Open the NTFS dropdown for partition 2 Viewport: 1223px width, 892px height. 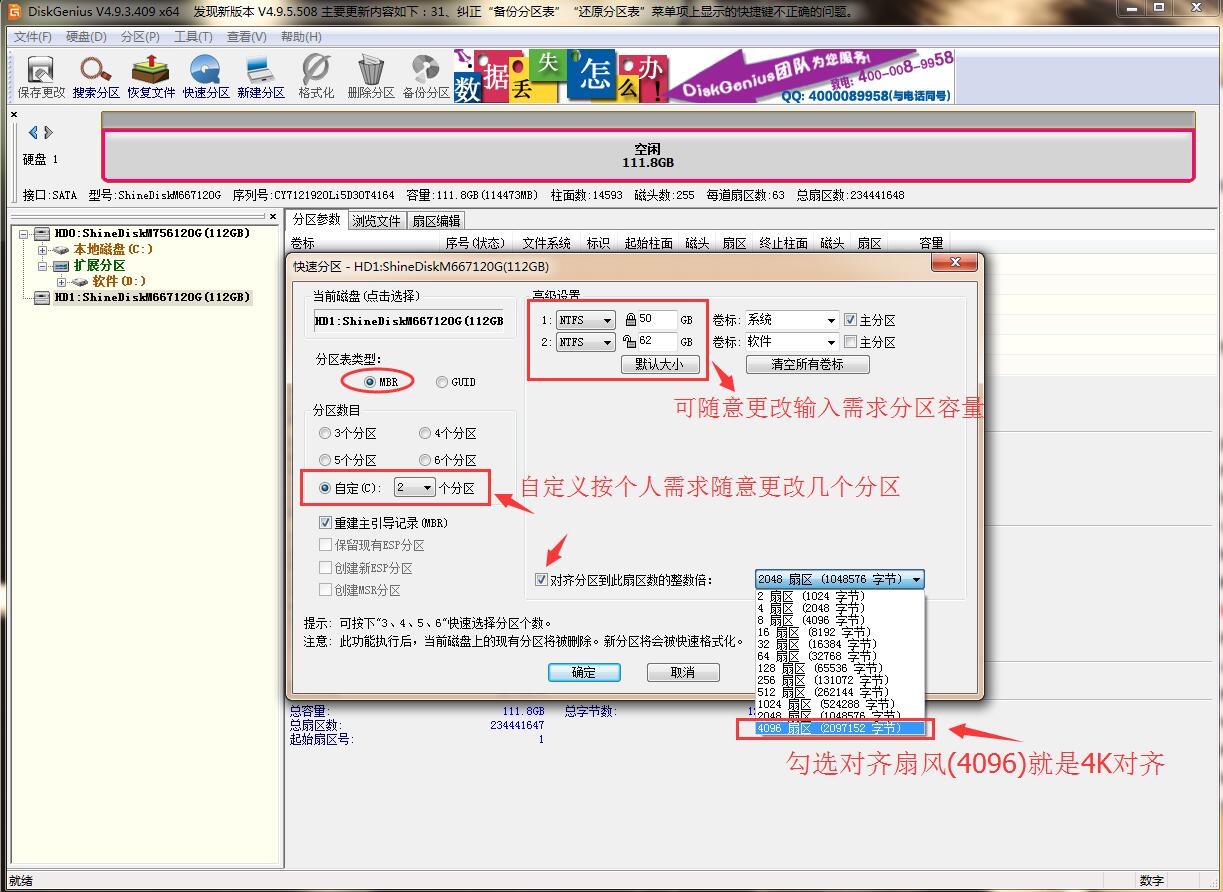[585, 342]
